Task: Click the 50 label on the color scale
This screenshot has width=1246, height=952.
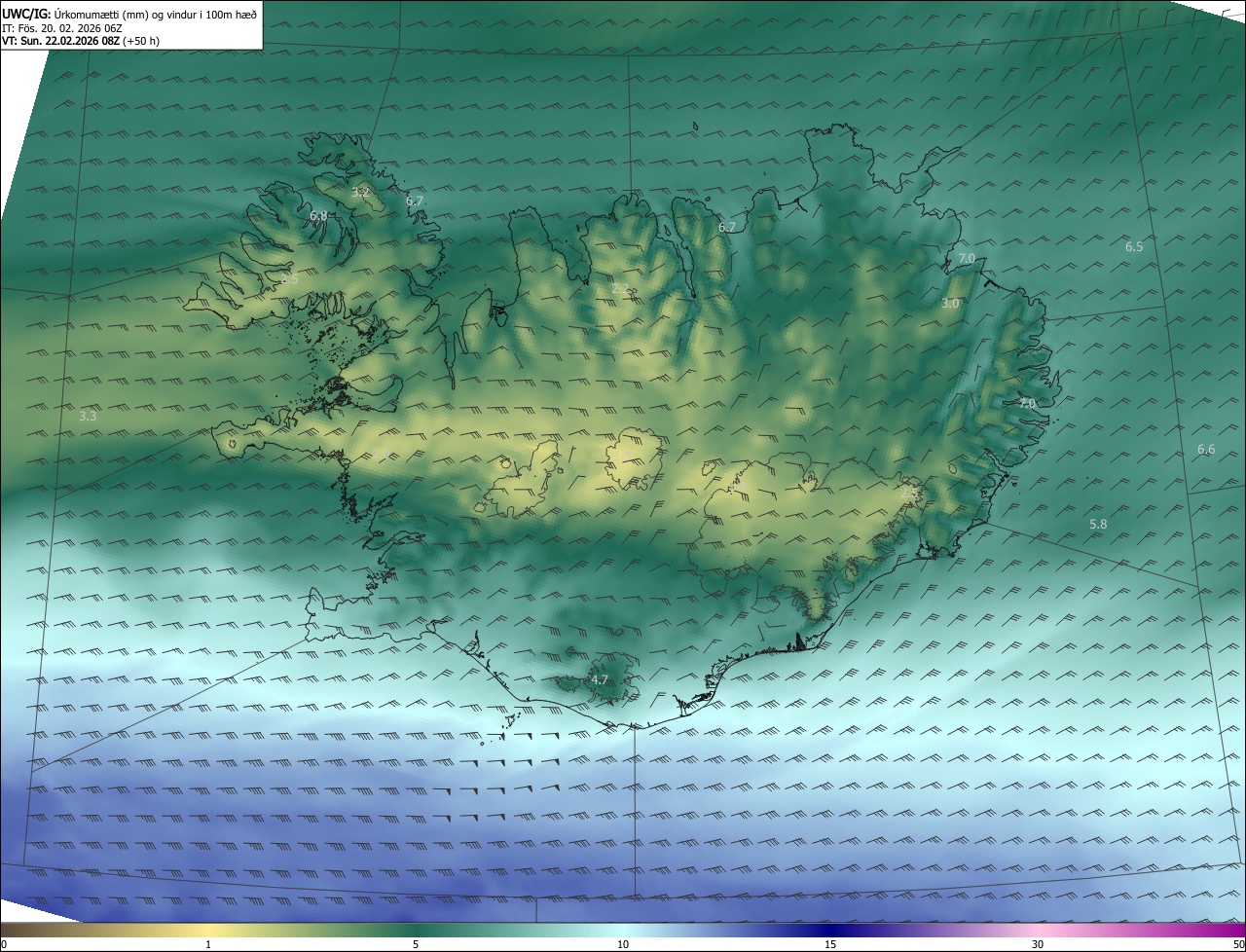Action: (1238, 944)
